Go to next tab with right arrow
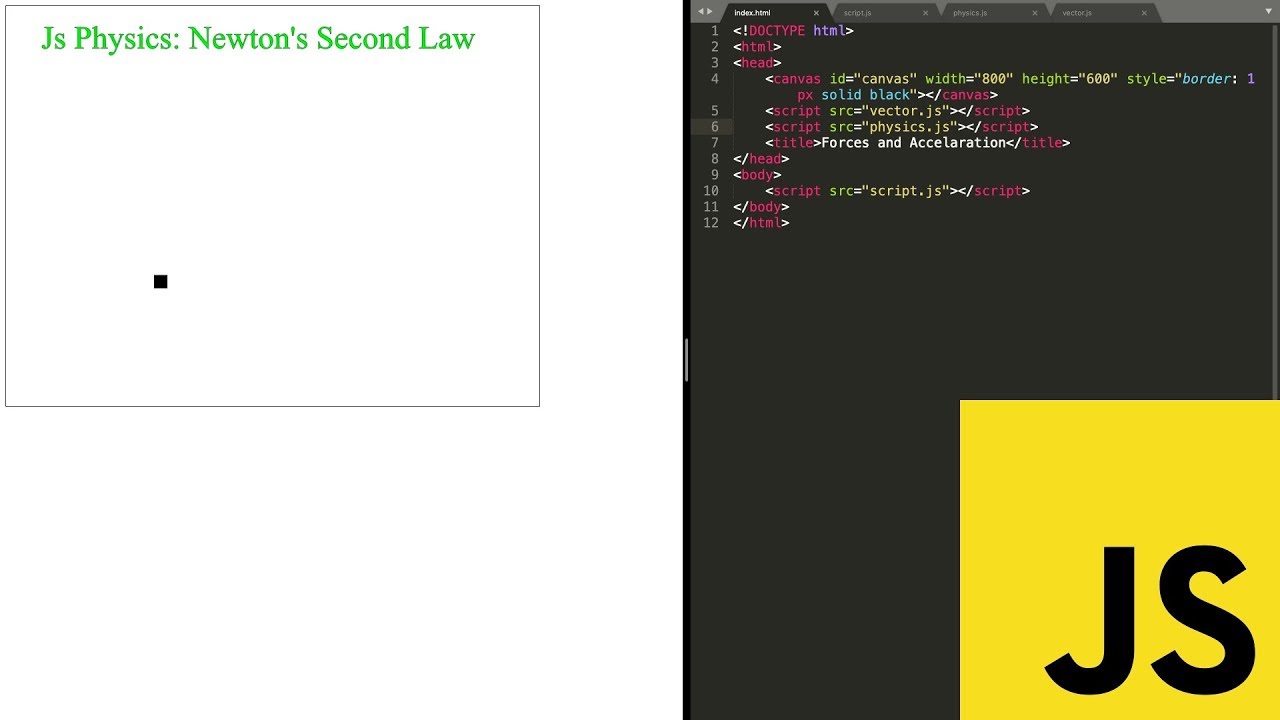 coord(711,12)
